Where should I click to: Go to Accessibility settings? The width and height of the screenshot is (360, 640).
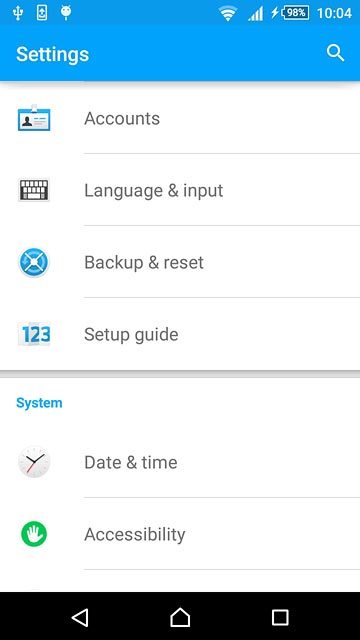(180, 534)
